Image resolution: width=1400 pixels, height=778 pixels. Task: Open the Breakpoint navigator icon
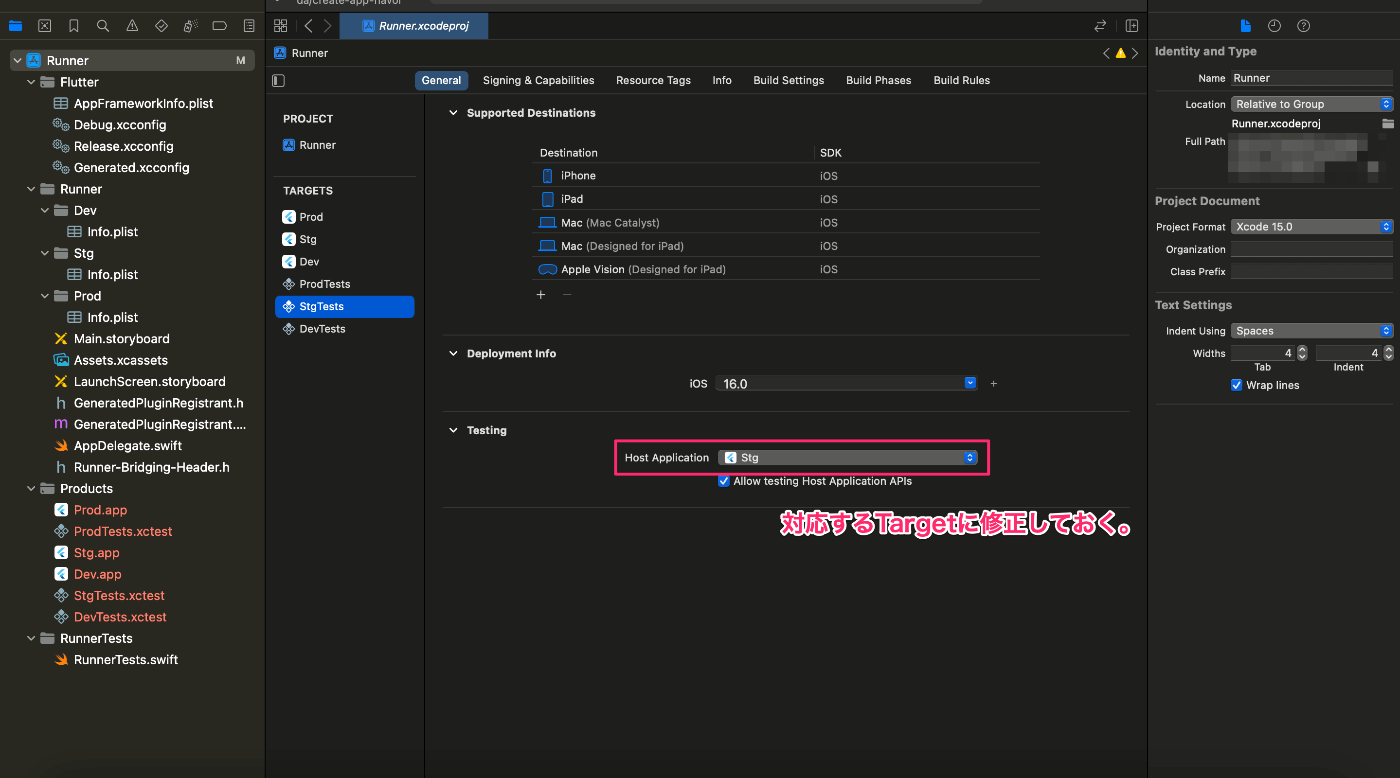point(220,26)
